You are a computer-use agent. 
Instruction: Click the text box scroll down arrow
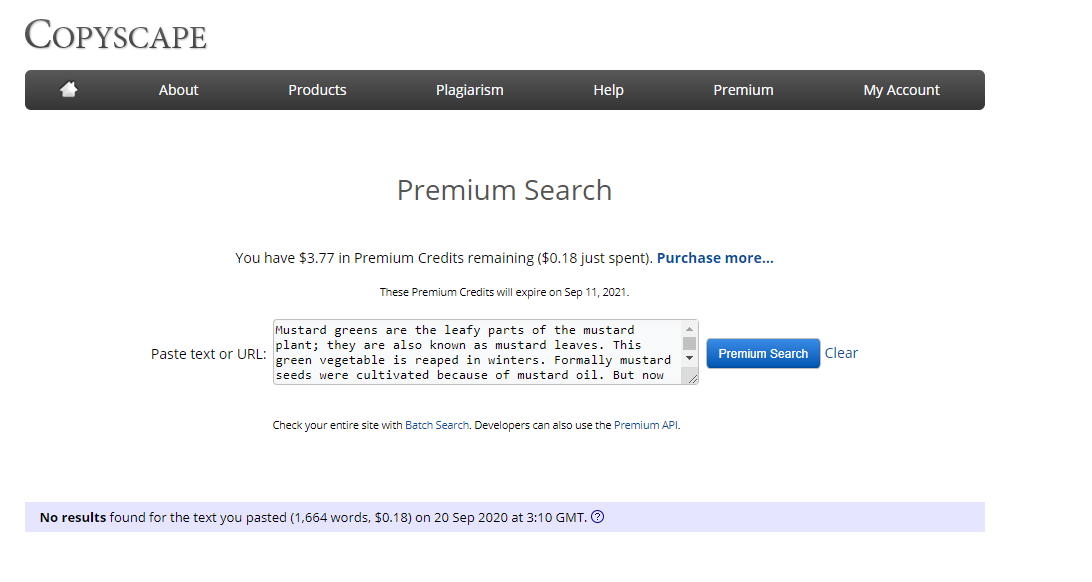point(689,358)
